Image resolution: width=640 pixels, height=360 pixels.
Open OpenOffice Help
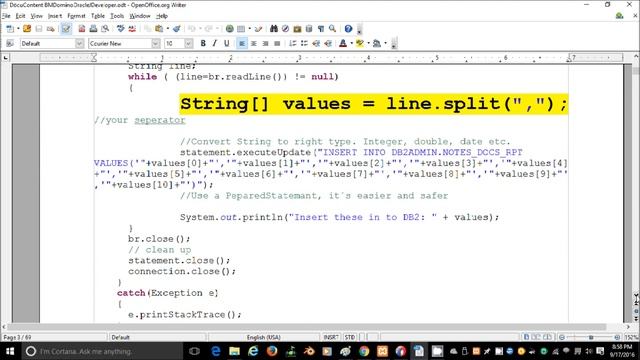(348, 29)
